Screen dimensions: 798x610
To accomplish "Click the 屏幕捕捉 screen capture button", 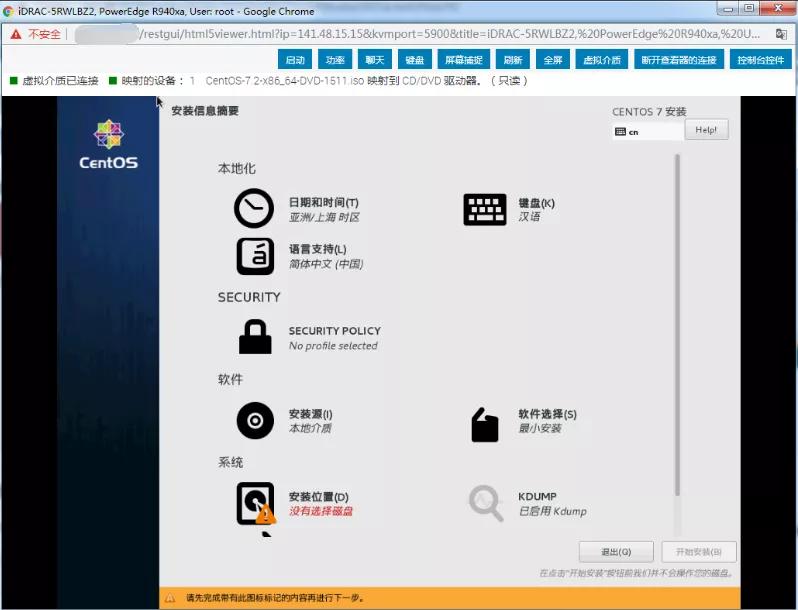I will tap(464, 60).
